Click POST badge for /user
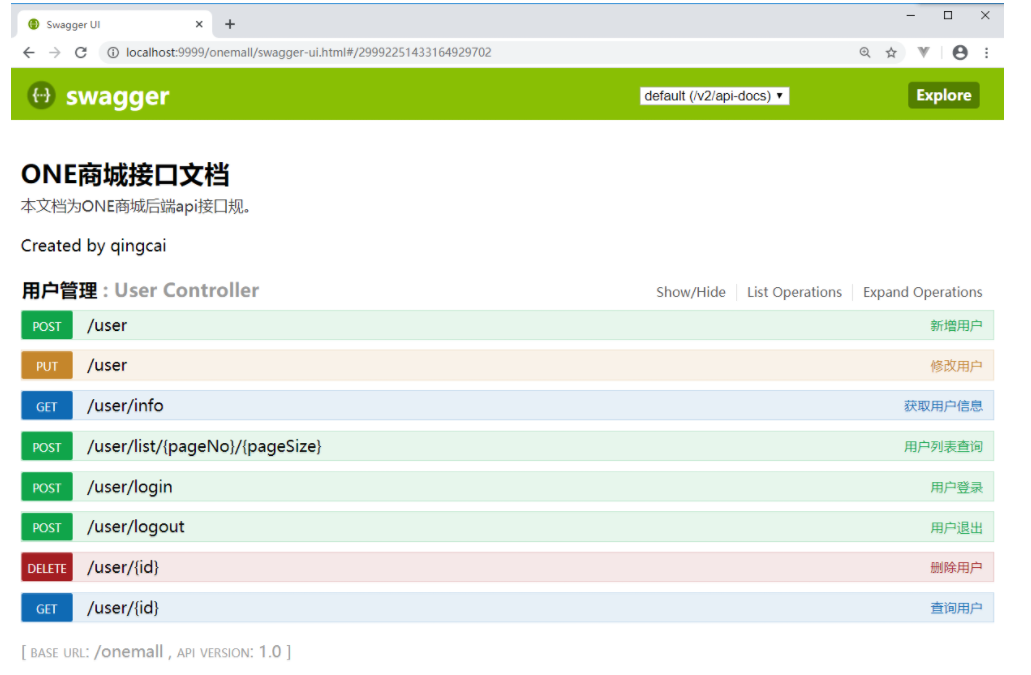The image size is (1031, 675). (x=47, y=326)
